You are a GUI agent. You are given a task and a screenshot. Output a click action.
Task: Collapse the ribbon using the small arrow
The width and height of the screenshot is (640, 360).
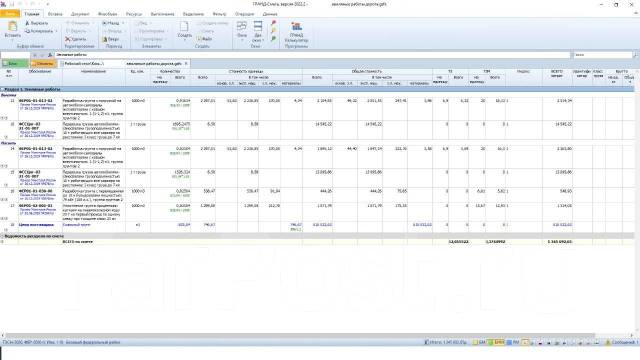pos(636,14)
